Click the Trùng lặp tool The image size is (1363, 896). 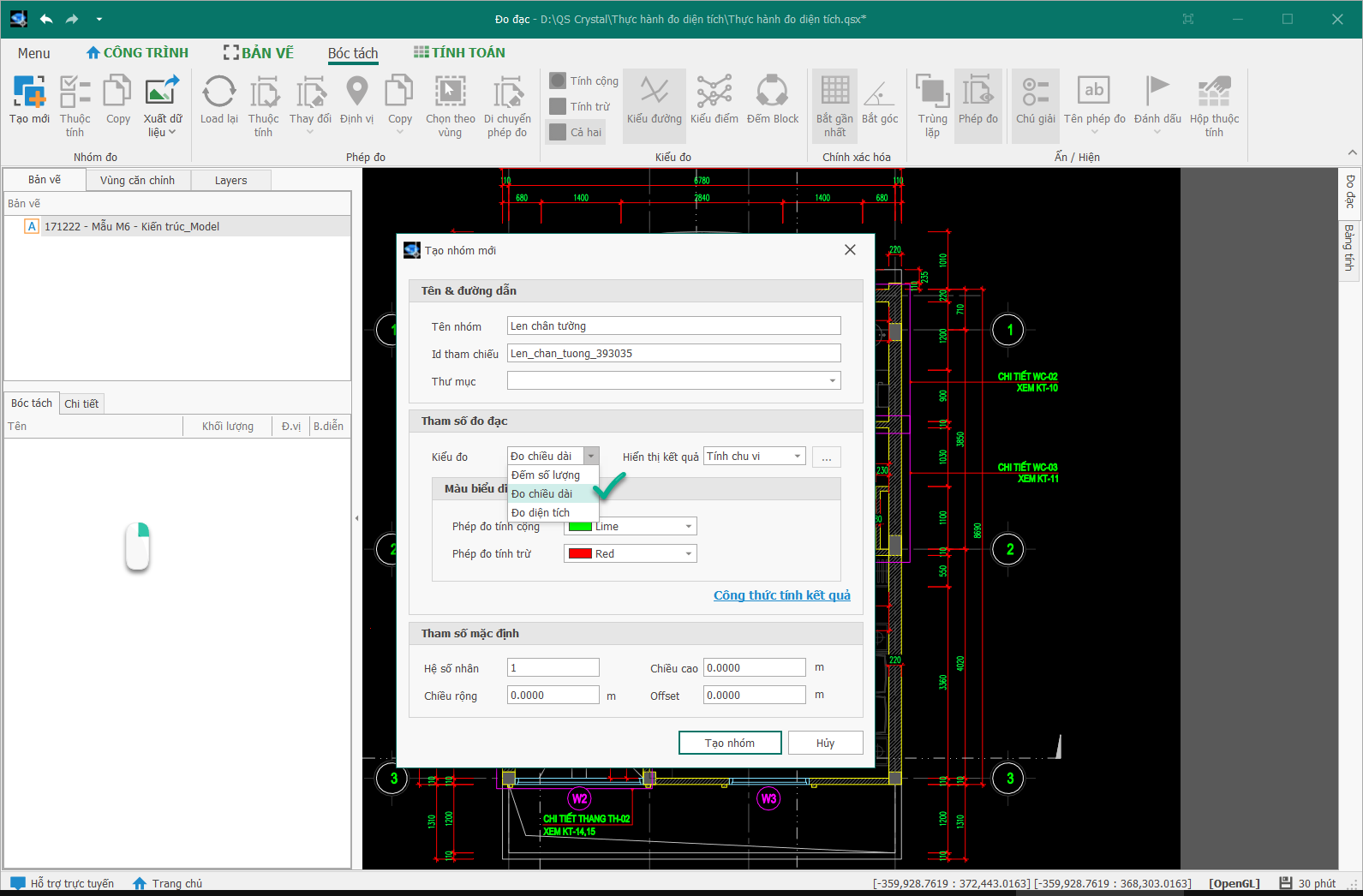pyautogui.click(x=932, y=105)
